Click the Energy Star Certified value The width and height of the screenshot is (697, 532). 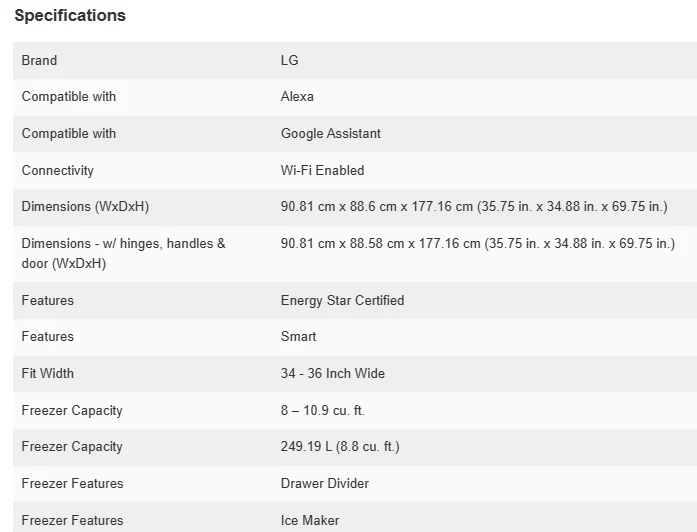(x=343, y=301)
